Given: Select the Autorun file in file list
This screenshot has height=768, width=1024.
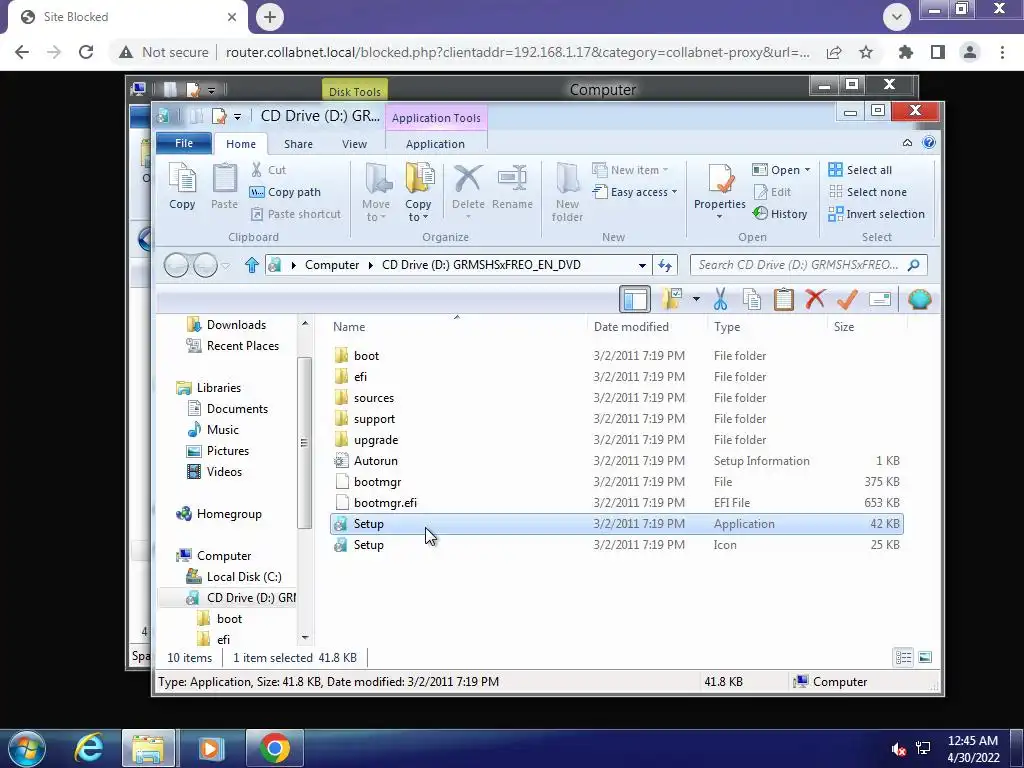Looking at the screenshot, I should 616,461.
